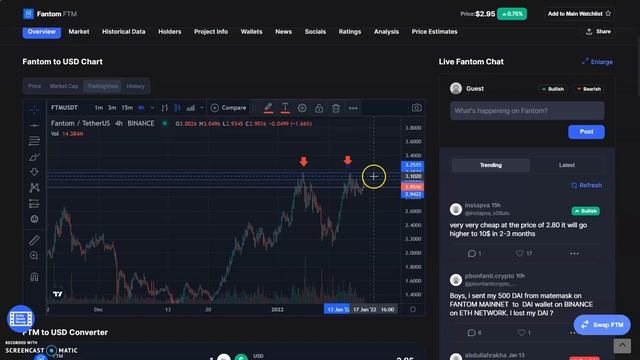Enlarge the Live Fantom Chat

pos(598,62)
